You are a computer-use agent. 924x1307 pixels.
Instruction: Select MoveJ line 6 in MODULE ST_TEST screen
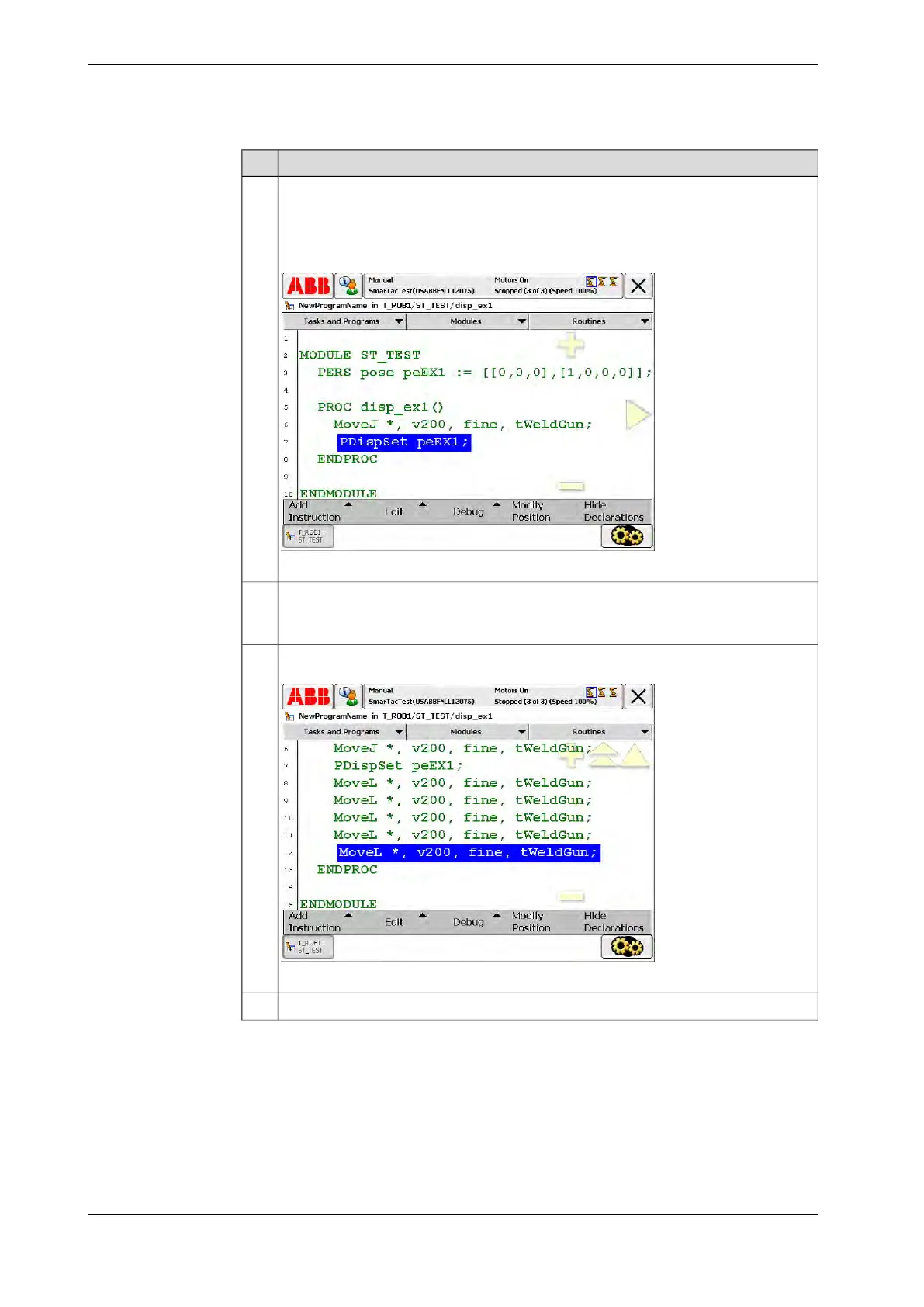coord(462,425)
